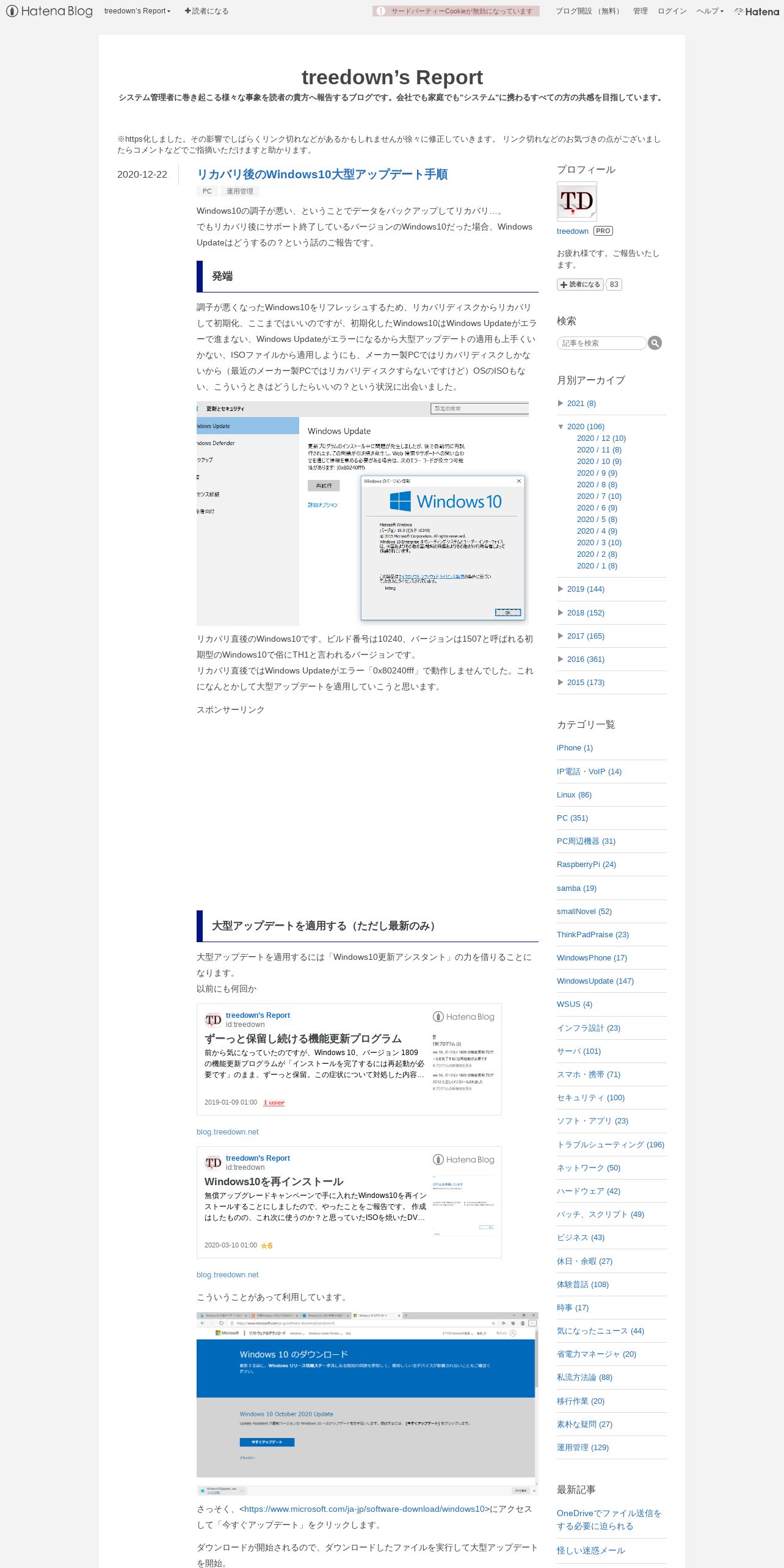Open ブログ開設（無料） link
Screen dimensions: 784x1568
589,11
